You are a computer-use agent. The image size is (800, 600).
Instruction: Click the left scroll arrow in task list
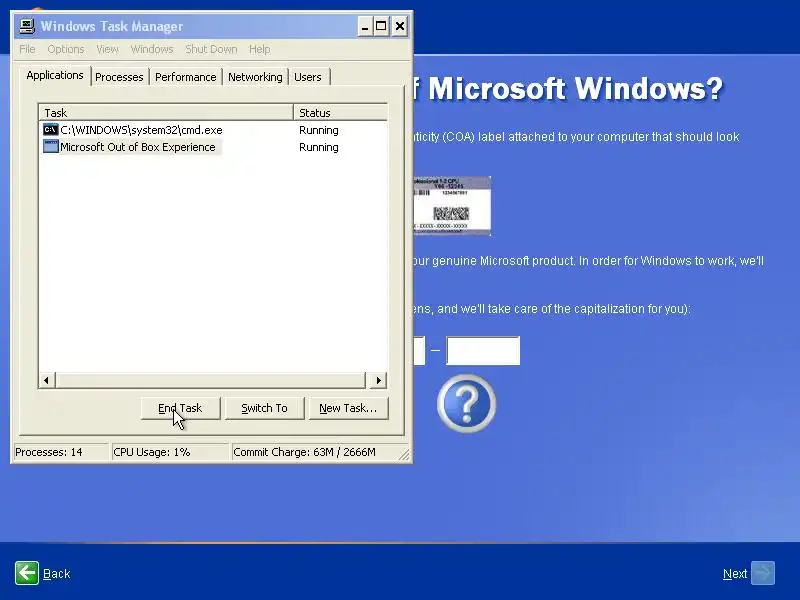coord(46,380)
